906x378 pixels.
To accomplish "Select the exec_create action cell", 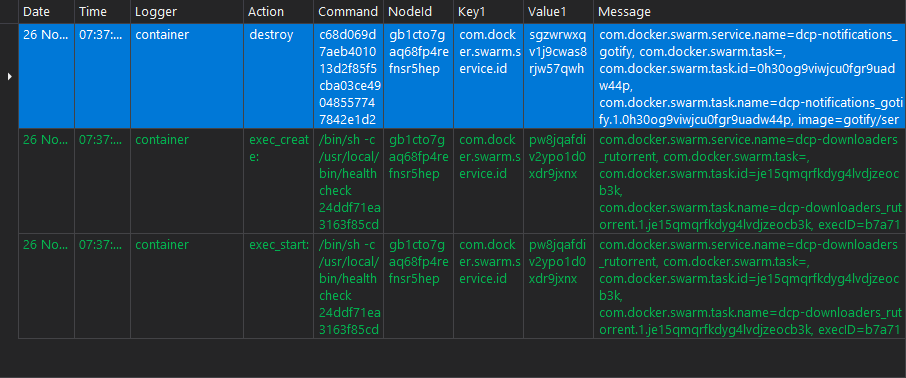I will point(279,181).
